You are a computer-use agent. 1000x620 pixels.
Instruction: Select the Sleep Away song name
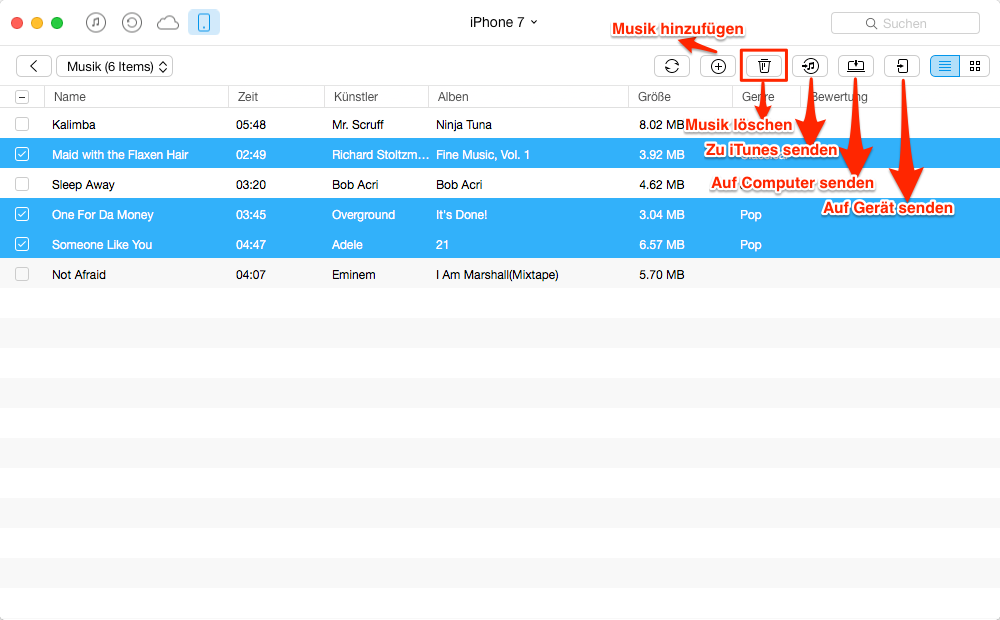tap(84, 185)
